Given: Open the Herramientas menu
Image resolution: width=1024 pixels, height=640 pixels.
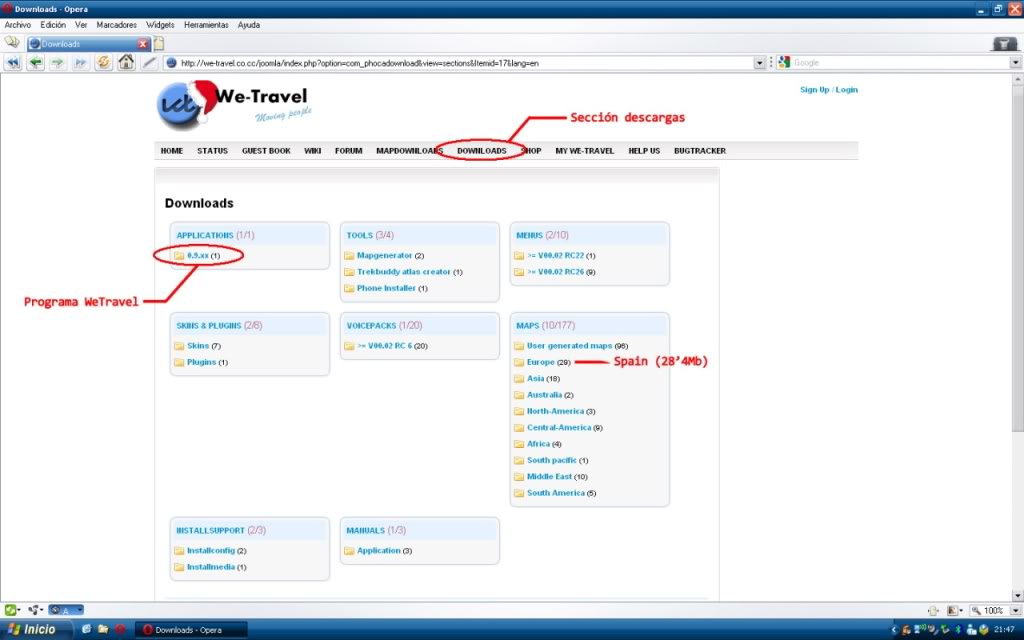Looking at the screenshot, I should tap(206, 25).
